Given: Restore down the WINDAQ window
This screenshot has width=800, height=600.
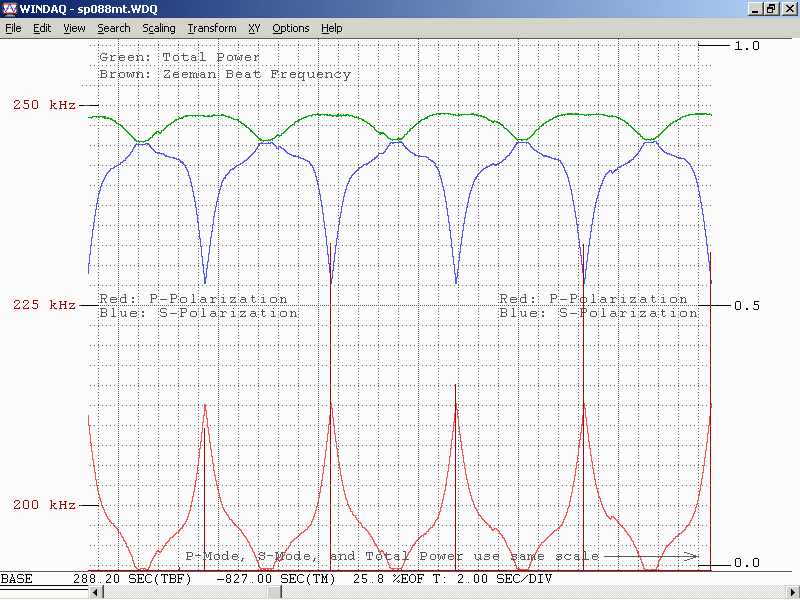Looking at the screenshot, I should tap(771, 9).
